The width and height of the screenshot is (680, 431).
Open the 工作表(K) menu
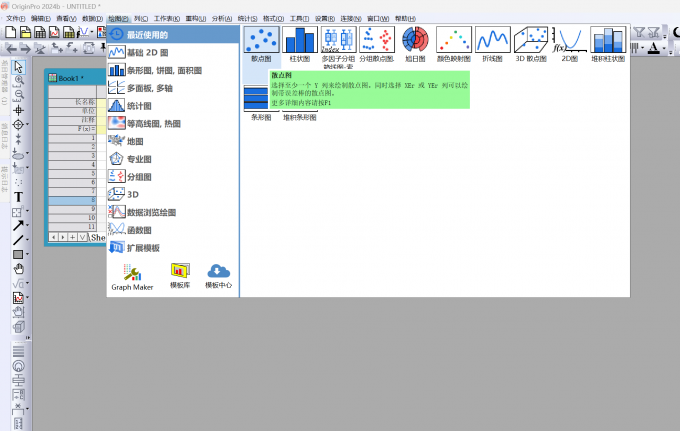[167, 18]
